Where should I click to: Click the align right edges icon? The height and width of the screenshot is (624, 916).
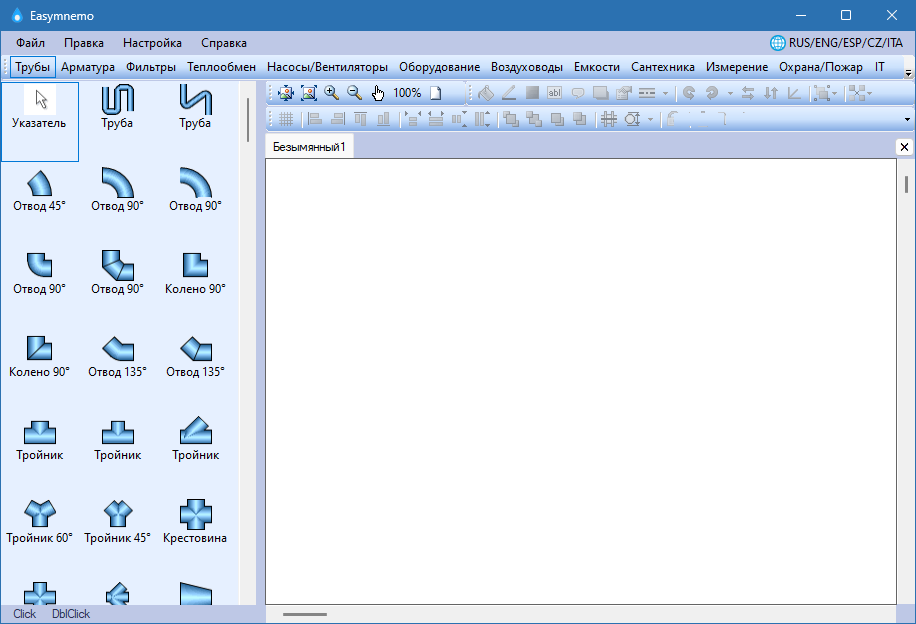[338, 119]
